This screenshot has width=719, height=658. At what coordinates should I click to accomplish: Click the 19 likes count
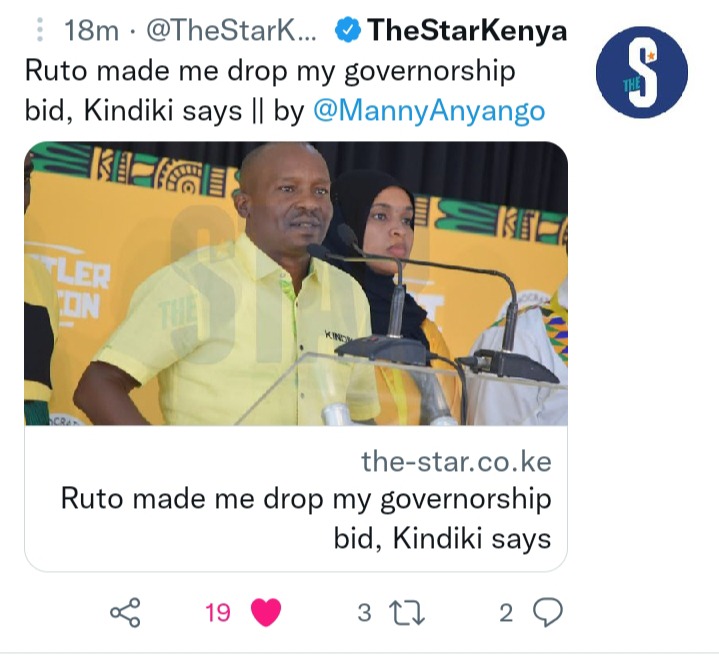217,613
